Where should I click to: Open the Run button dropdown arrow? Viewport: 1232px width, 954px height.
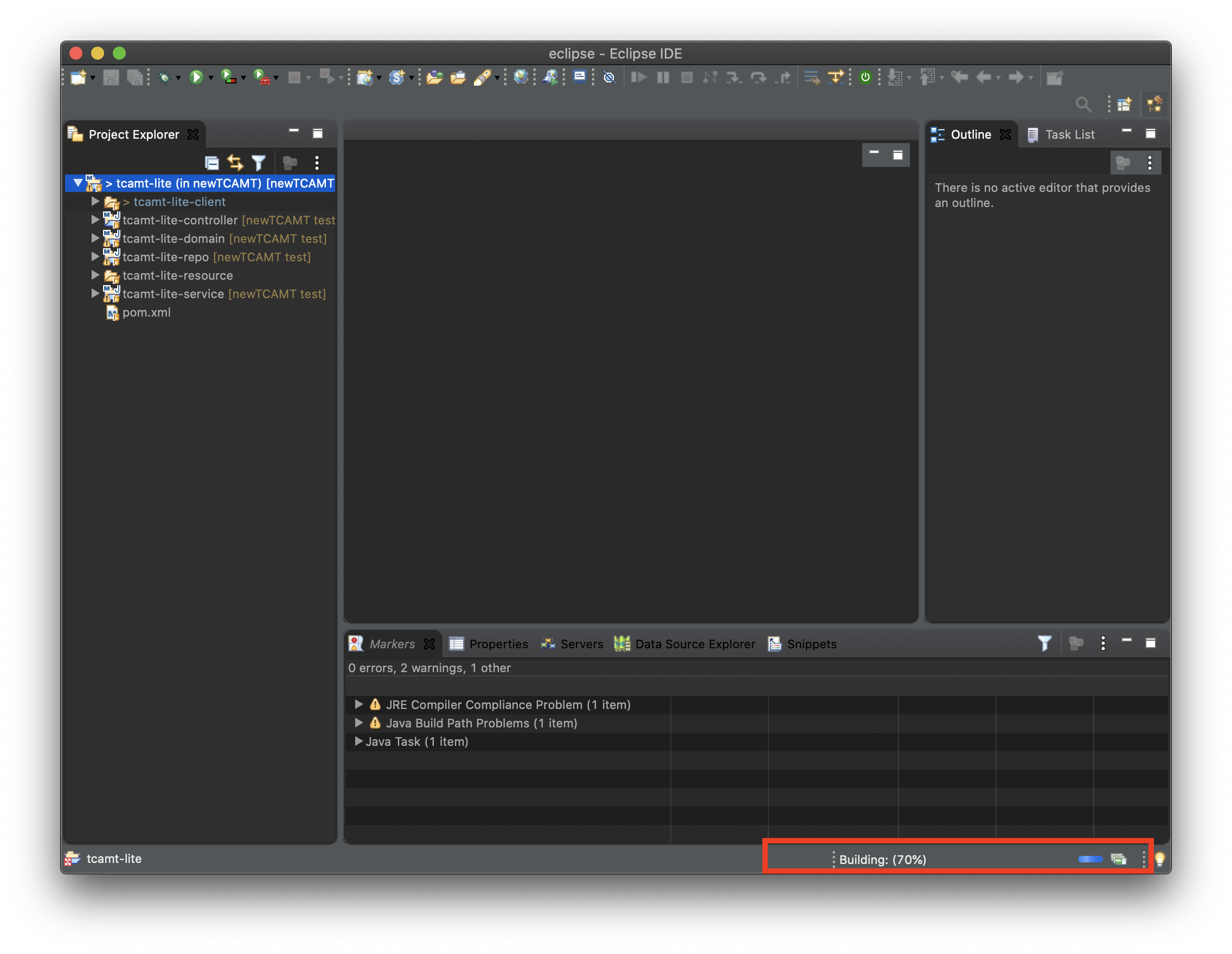211,78
